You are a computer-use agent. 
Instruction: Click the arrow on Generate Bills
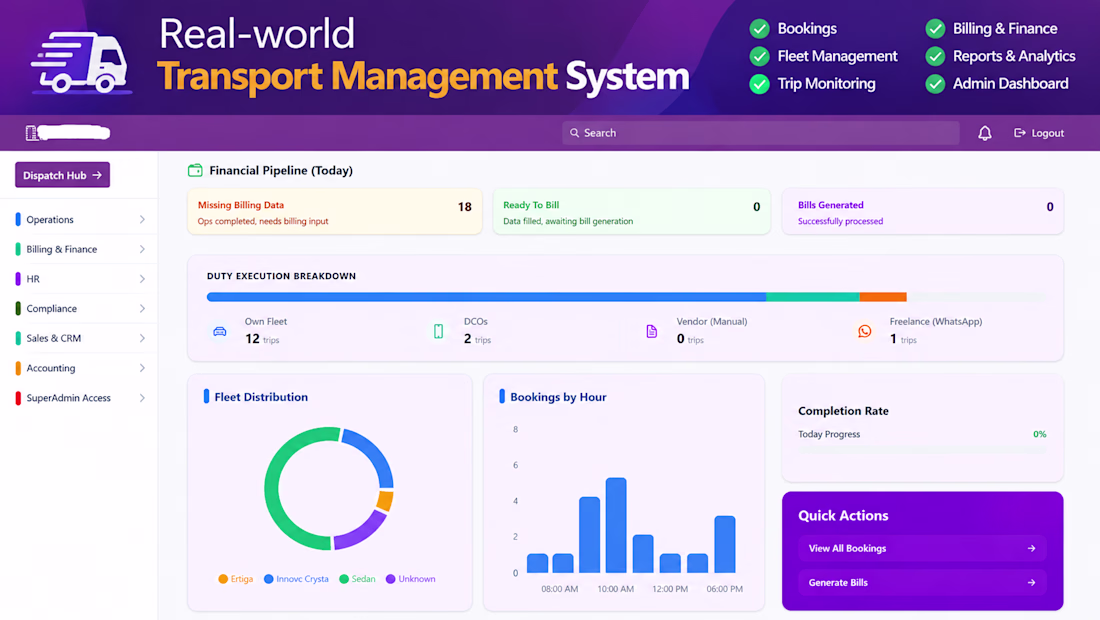pos(1031,583)
